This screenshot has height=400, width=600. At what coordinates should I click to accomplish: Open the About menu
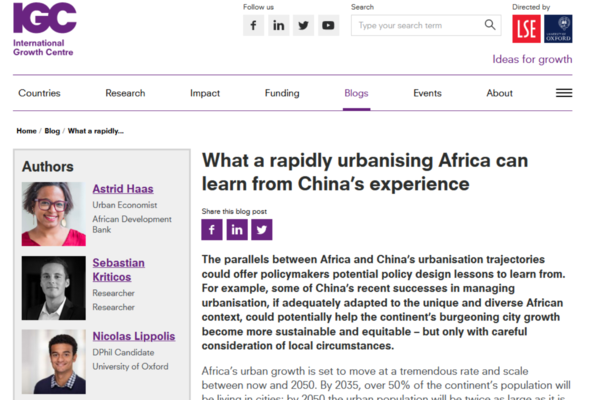pos(499,93)
